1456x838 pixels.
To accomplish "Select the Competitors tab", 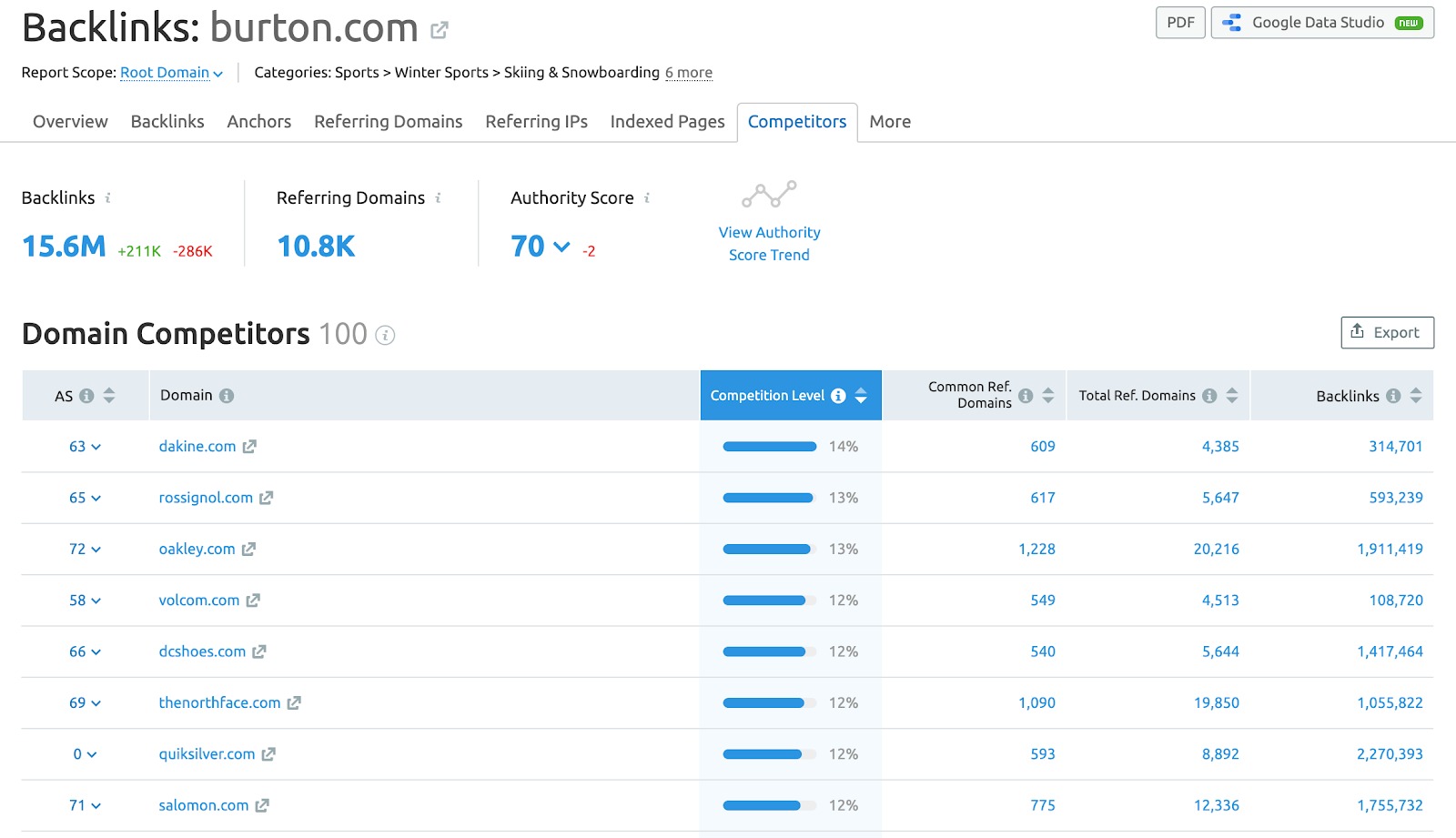I will [x=797, y=122].
